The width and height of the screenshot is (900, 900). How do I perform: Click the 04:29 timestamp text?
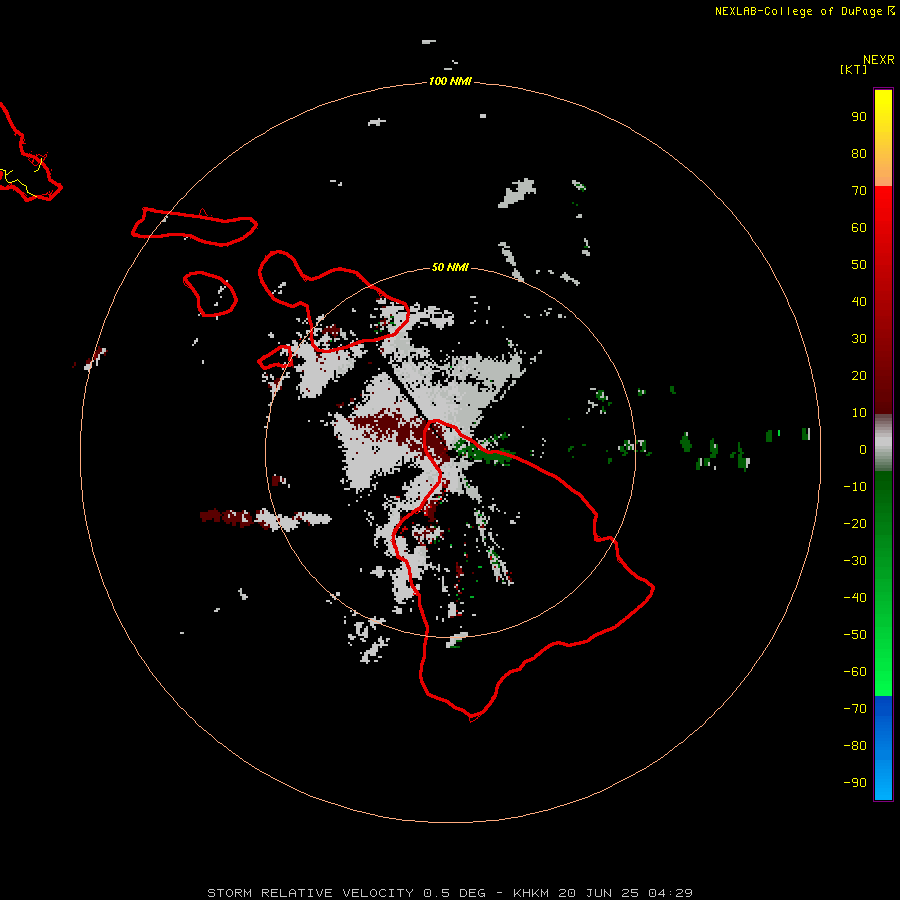(x=670, y=893)
